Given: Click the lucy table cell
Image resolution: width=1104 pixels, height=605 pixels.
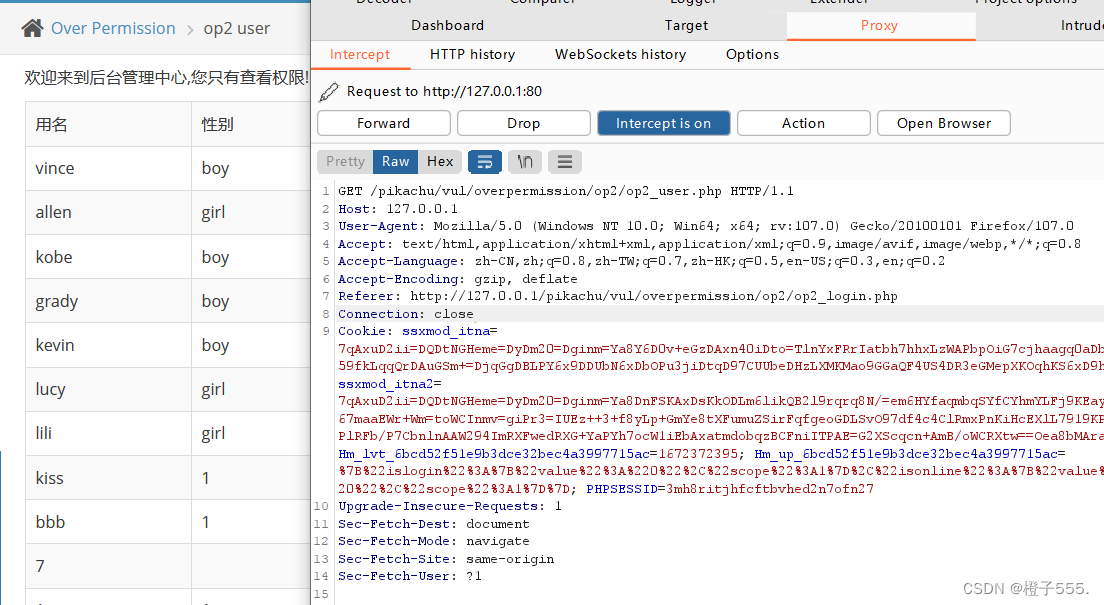Looking at the screenshot, I should [108, 389].
